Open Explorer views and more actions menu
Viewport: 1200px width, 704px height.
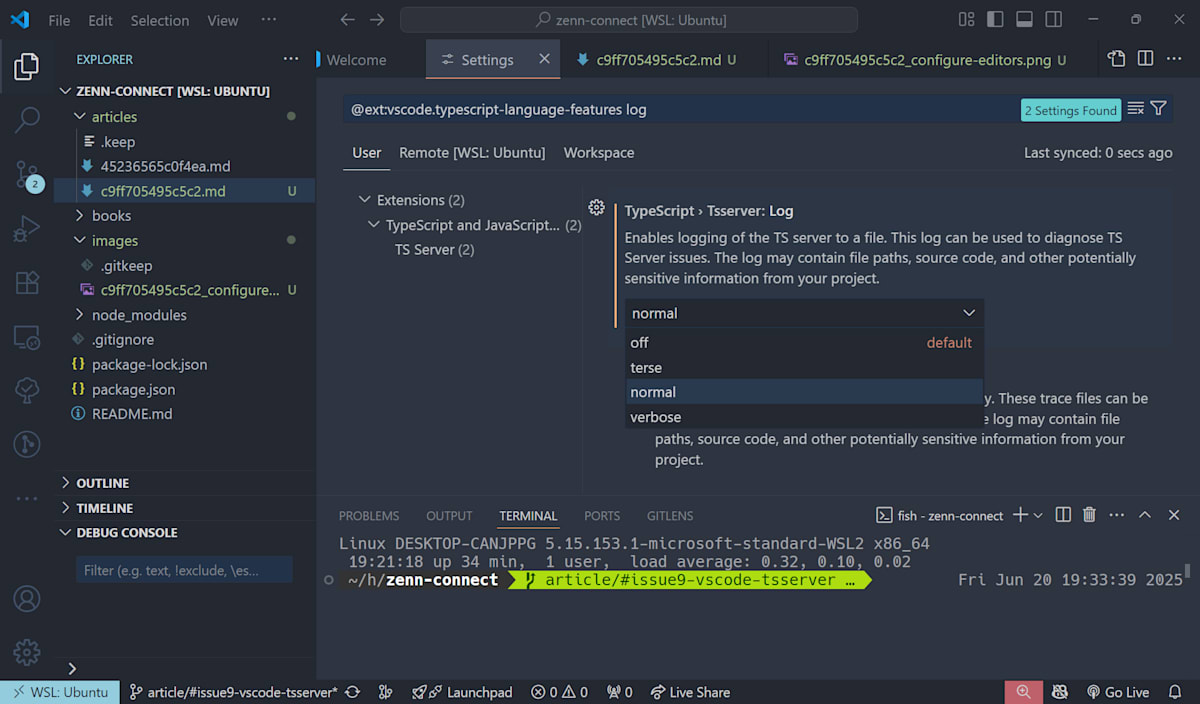(x=291, y=59)
